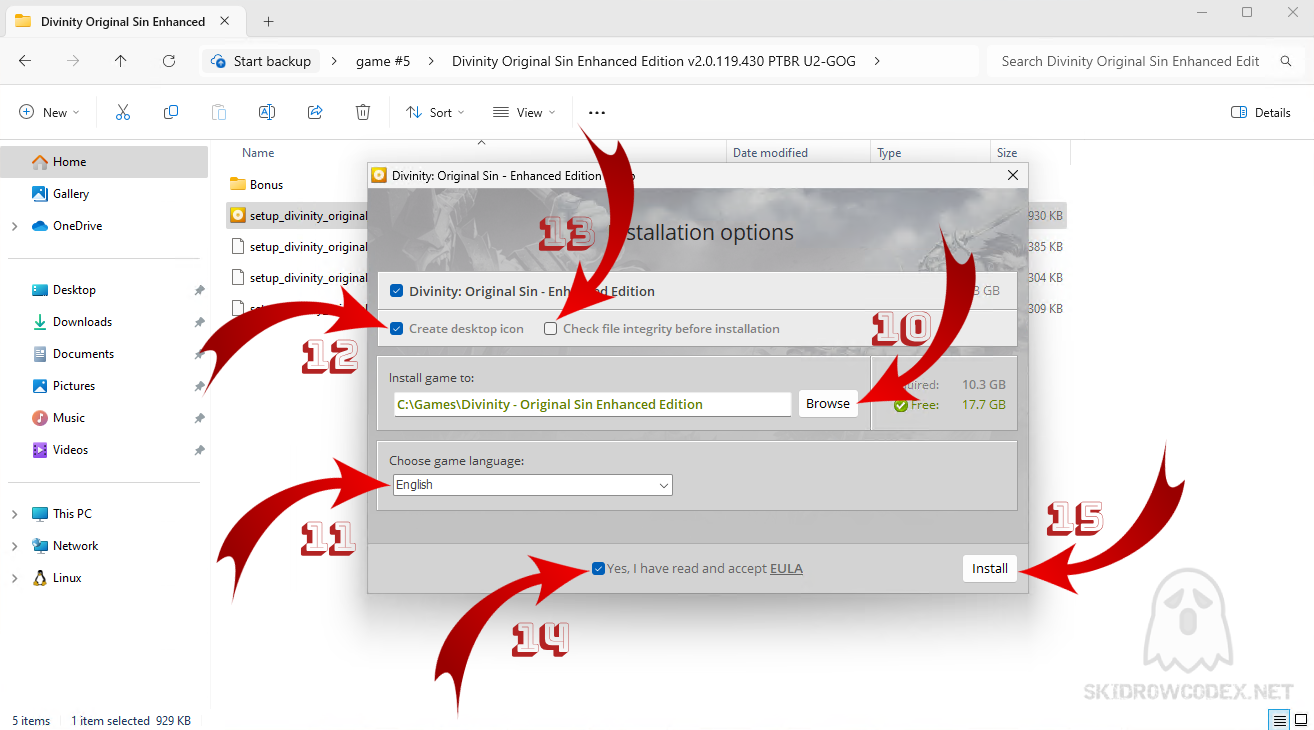Close the Divinity Original Sin Enhanced tab
This screenshot has height=730, width=1314.
226,21
